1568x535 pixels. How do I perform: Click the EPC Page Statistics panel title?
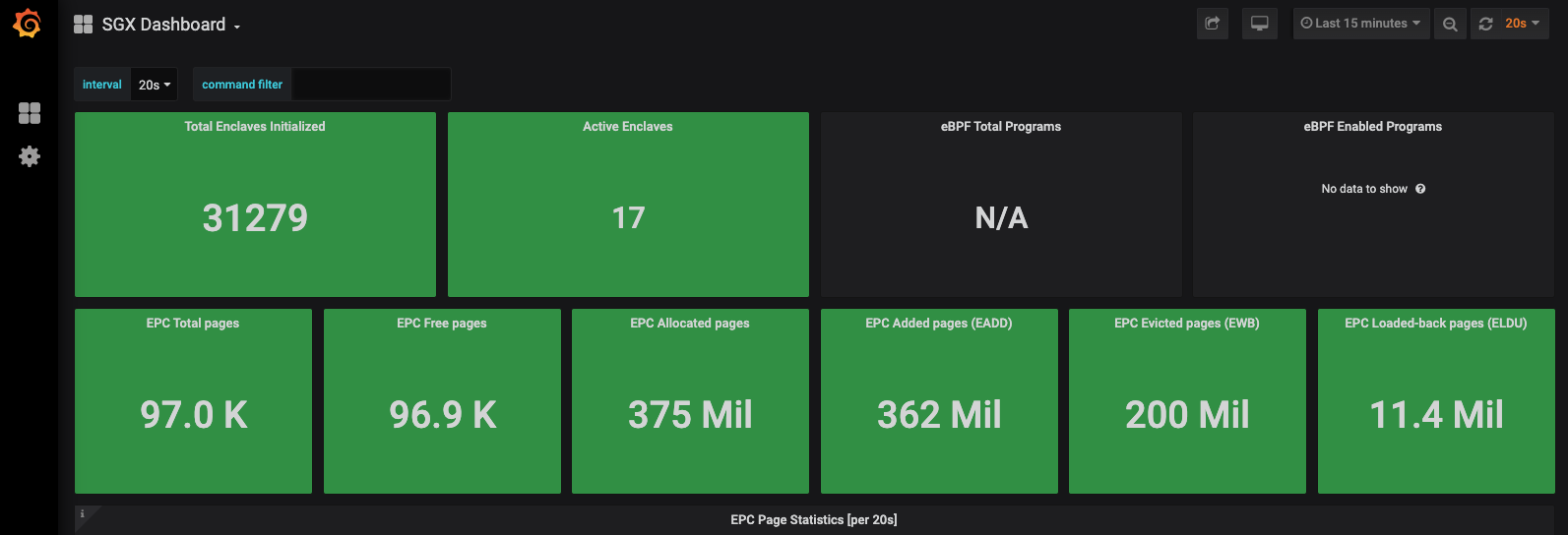click(814, 520)
